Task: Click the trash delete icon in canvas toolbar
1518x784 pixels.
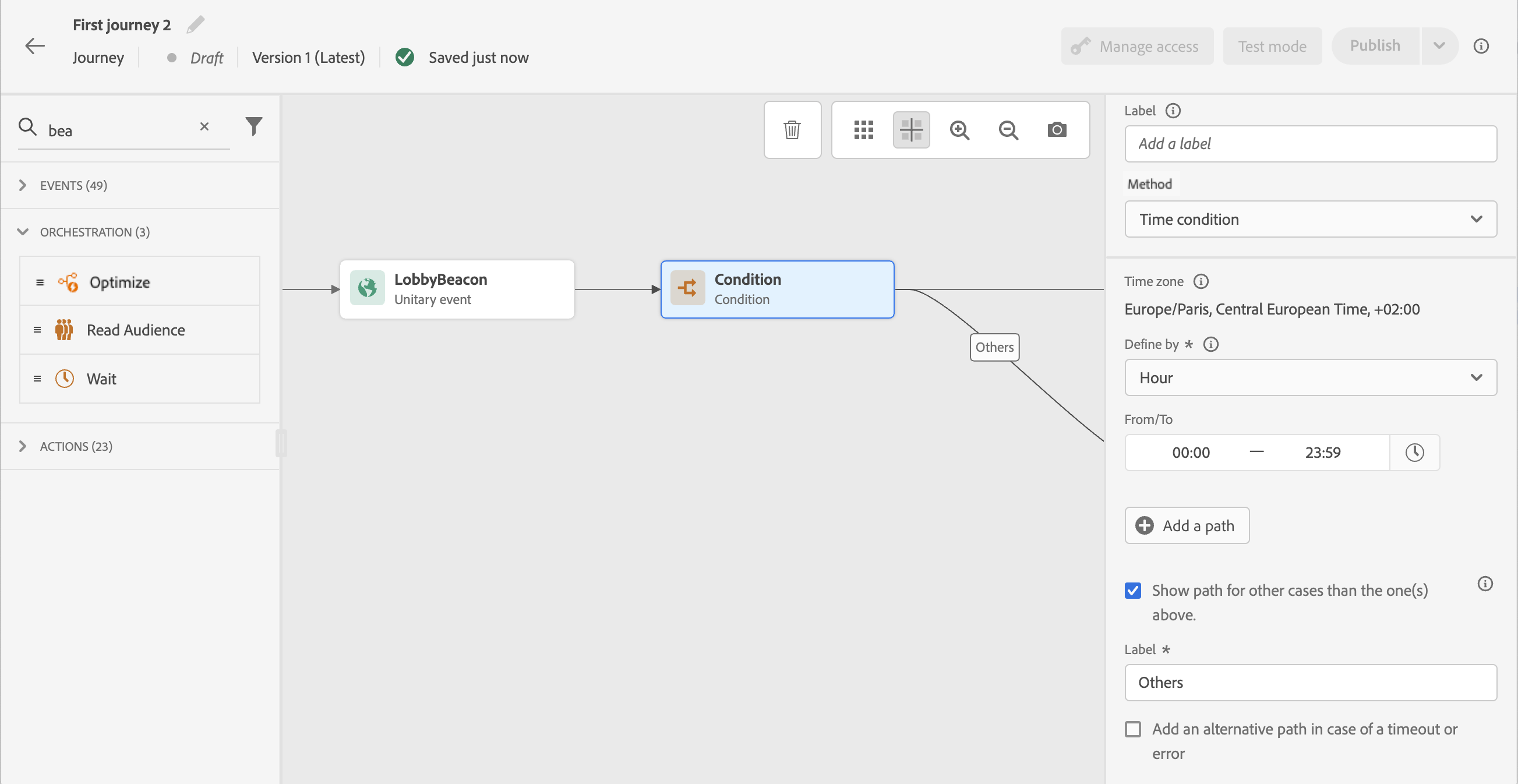Action: pos(792,129)
